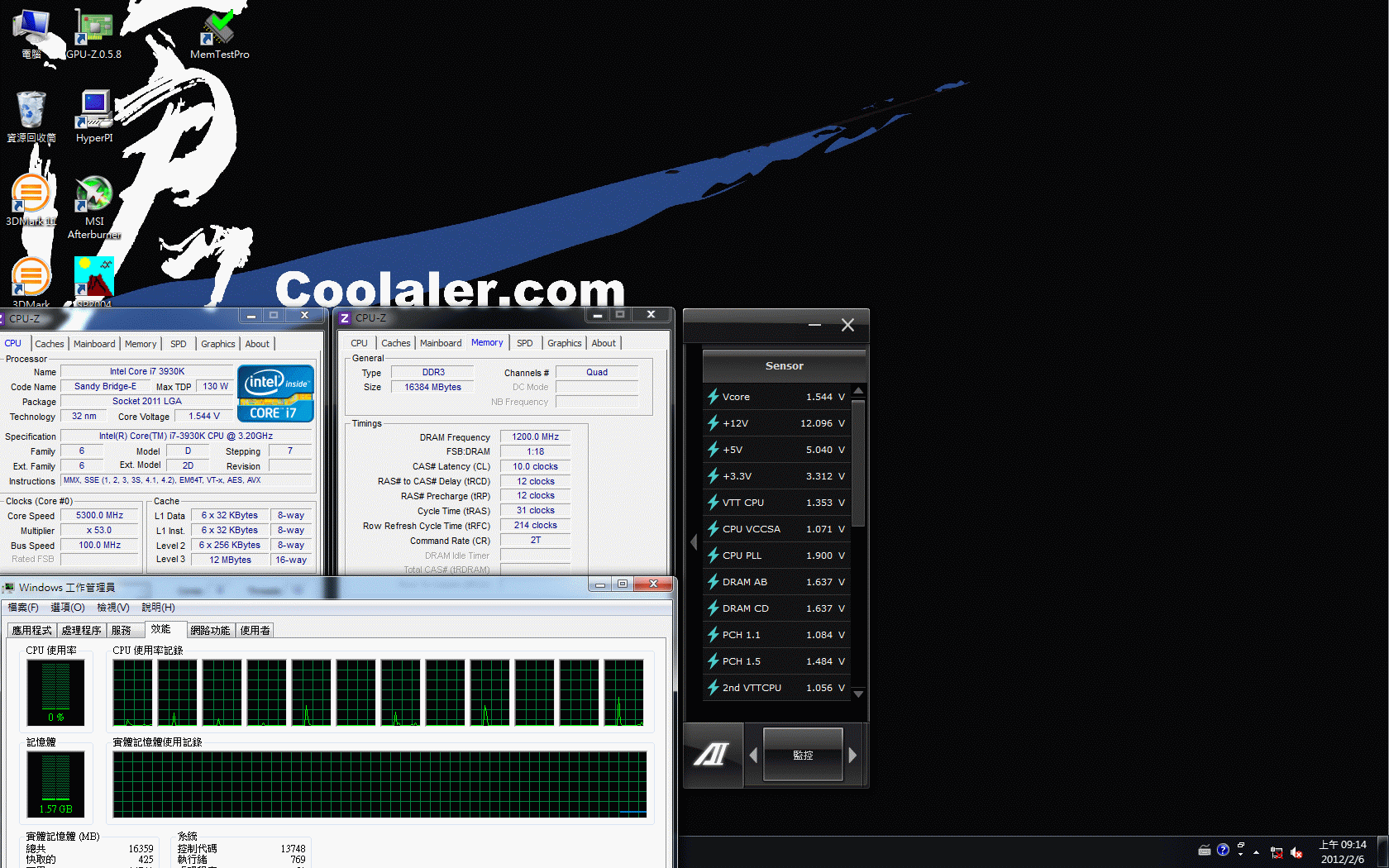The image size is (1389, 868).
Task: Click the Multiplier value x 53.0
Action: pos(99,530)
